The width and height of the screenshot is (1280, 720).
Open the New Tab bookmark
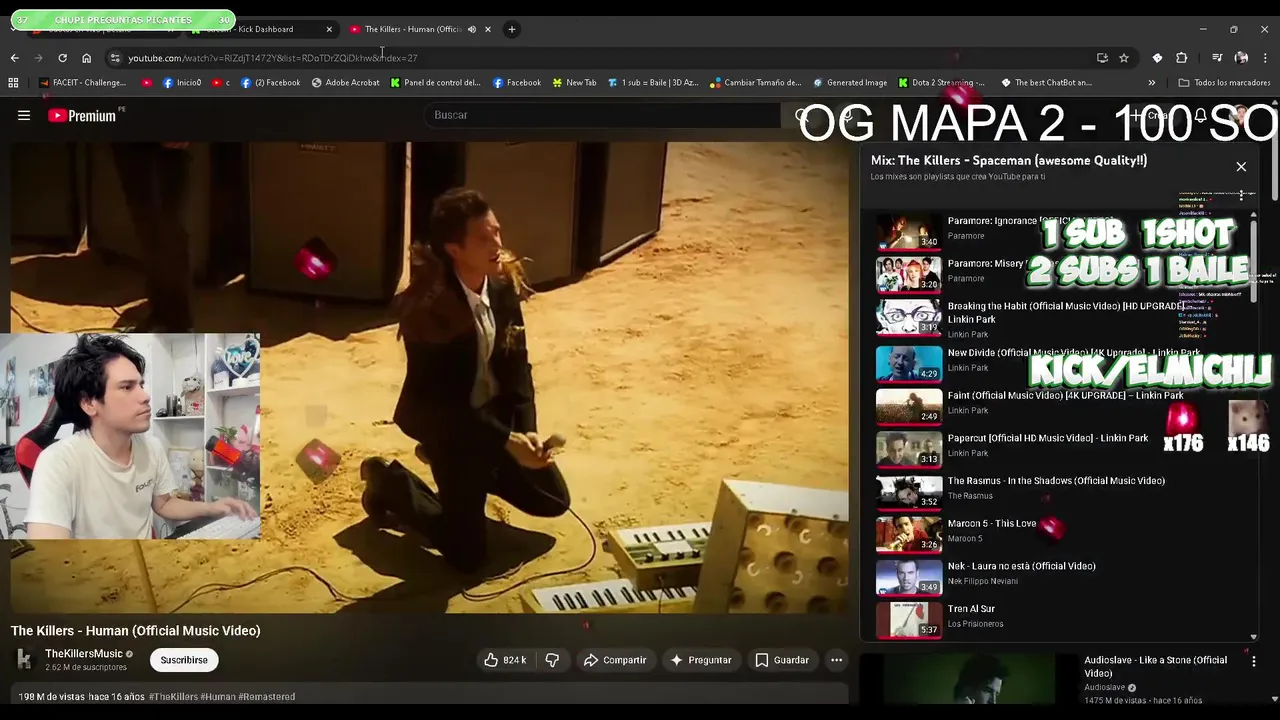click(x=574, y=83)
